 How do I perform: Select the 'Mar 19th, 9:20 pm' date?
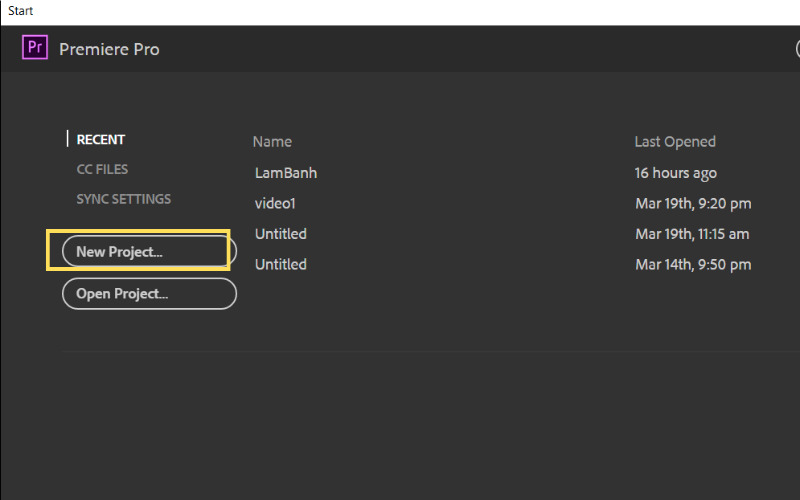(x=693, y=204)
